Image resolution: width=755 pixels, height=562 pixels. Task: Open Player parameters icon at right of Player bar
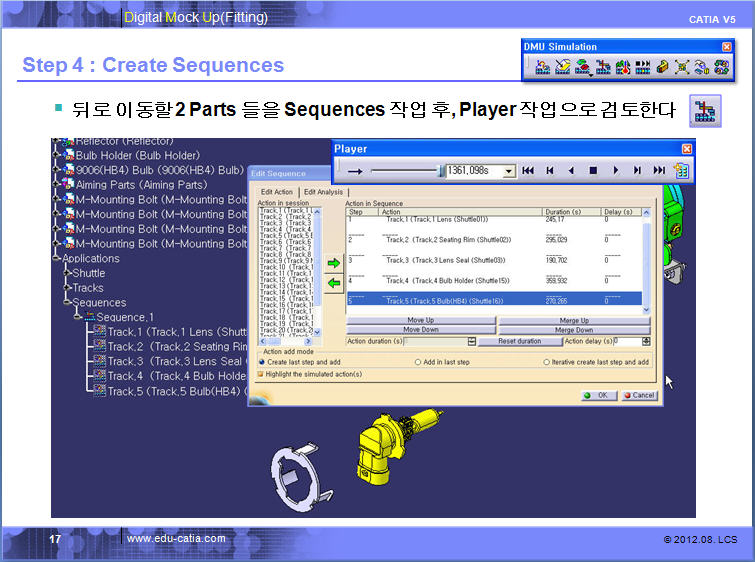click(x=681, y=171)
